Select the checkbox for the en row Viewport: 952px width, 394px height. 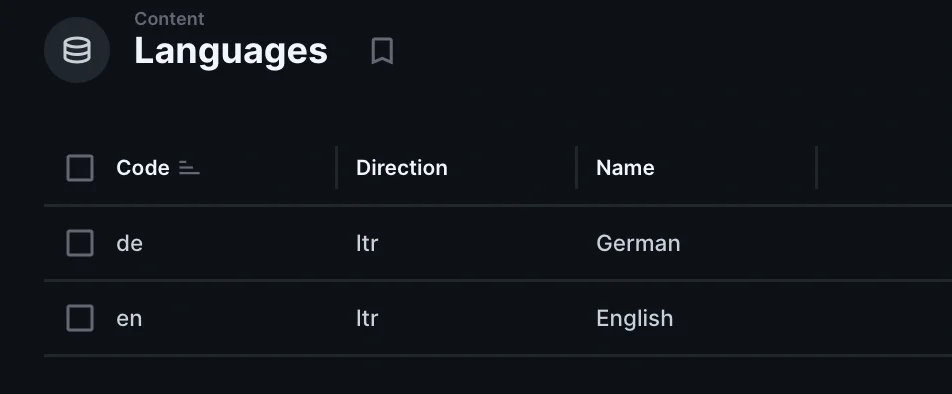tap(80, 318)
